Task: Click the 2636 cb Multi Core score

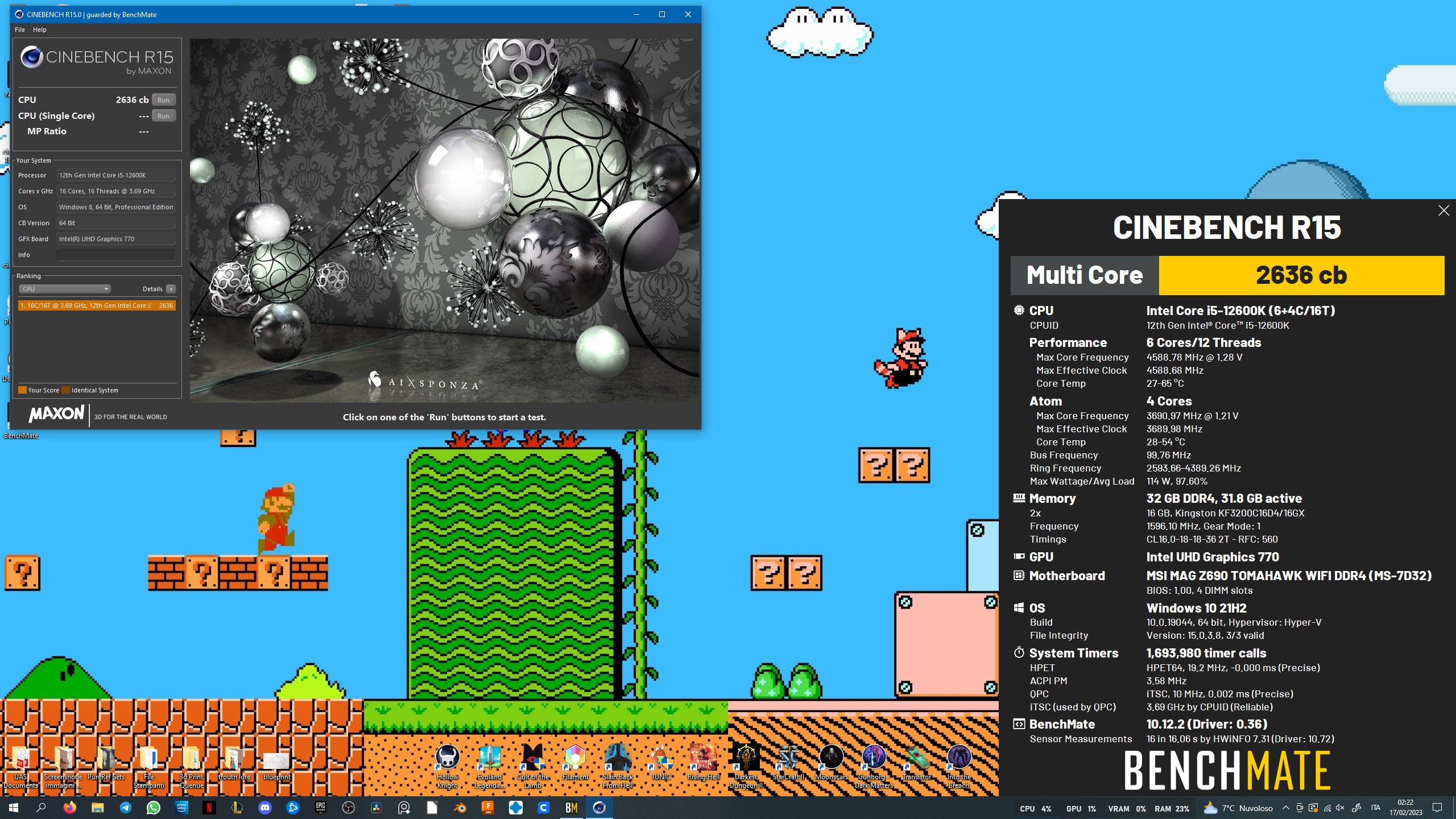Action: [x=1301, y=275]
